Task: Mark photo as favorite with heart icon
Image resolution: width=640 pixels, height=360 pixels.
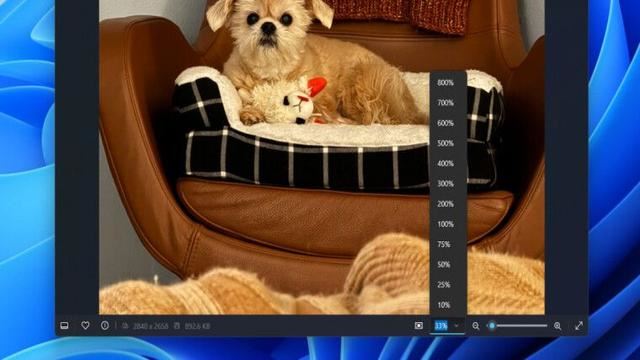Action: coord(85,325)
